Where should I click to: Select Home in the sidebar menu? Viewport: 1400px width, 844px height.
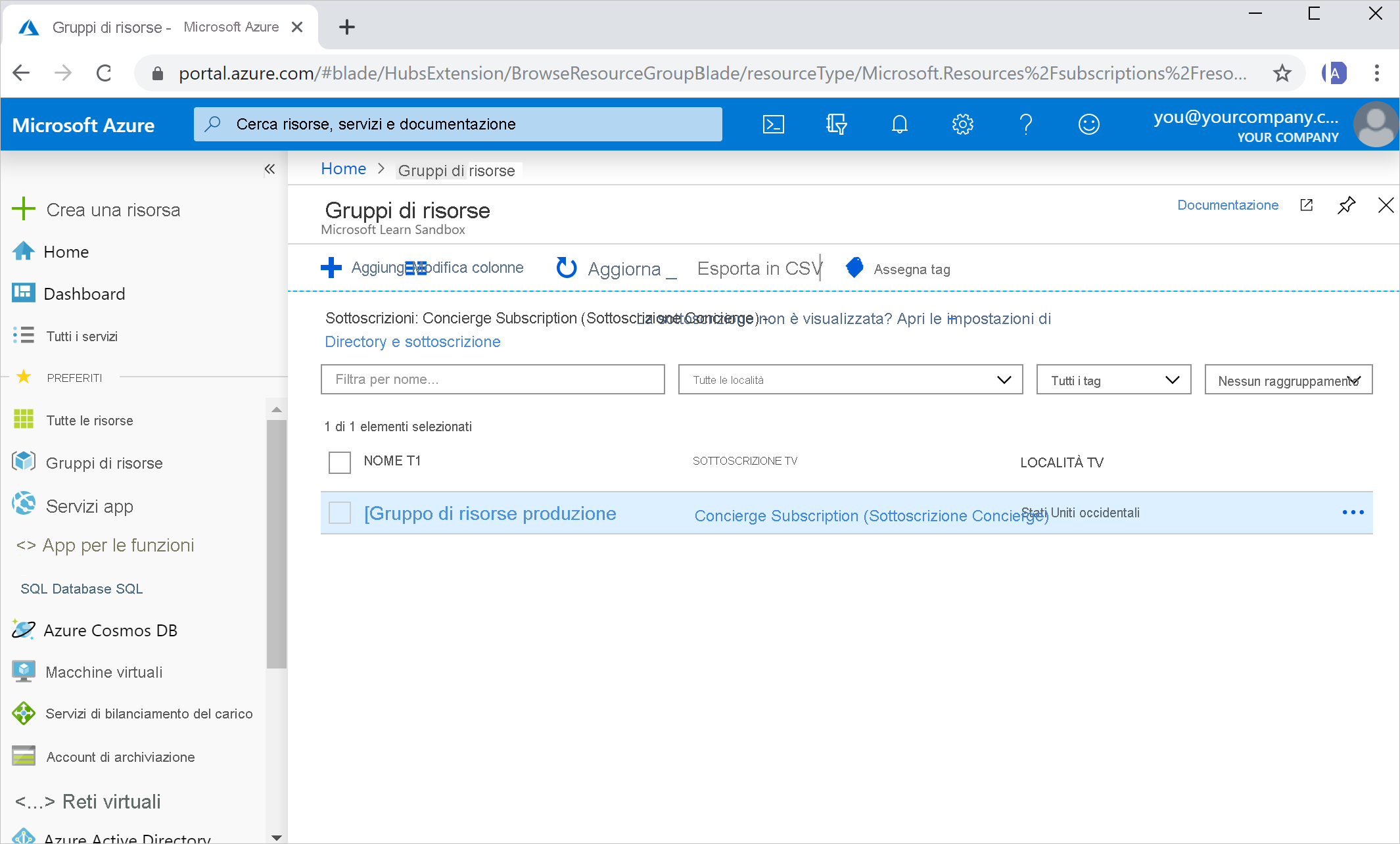tap(66, 252)
